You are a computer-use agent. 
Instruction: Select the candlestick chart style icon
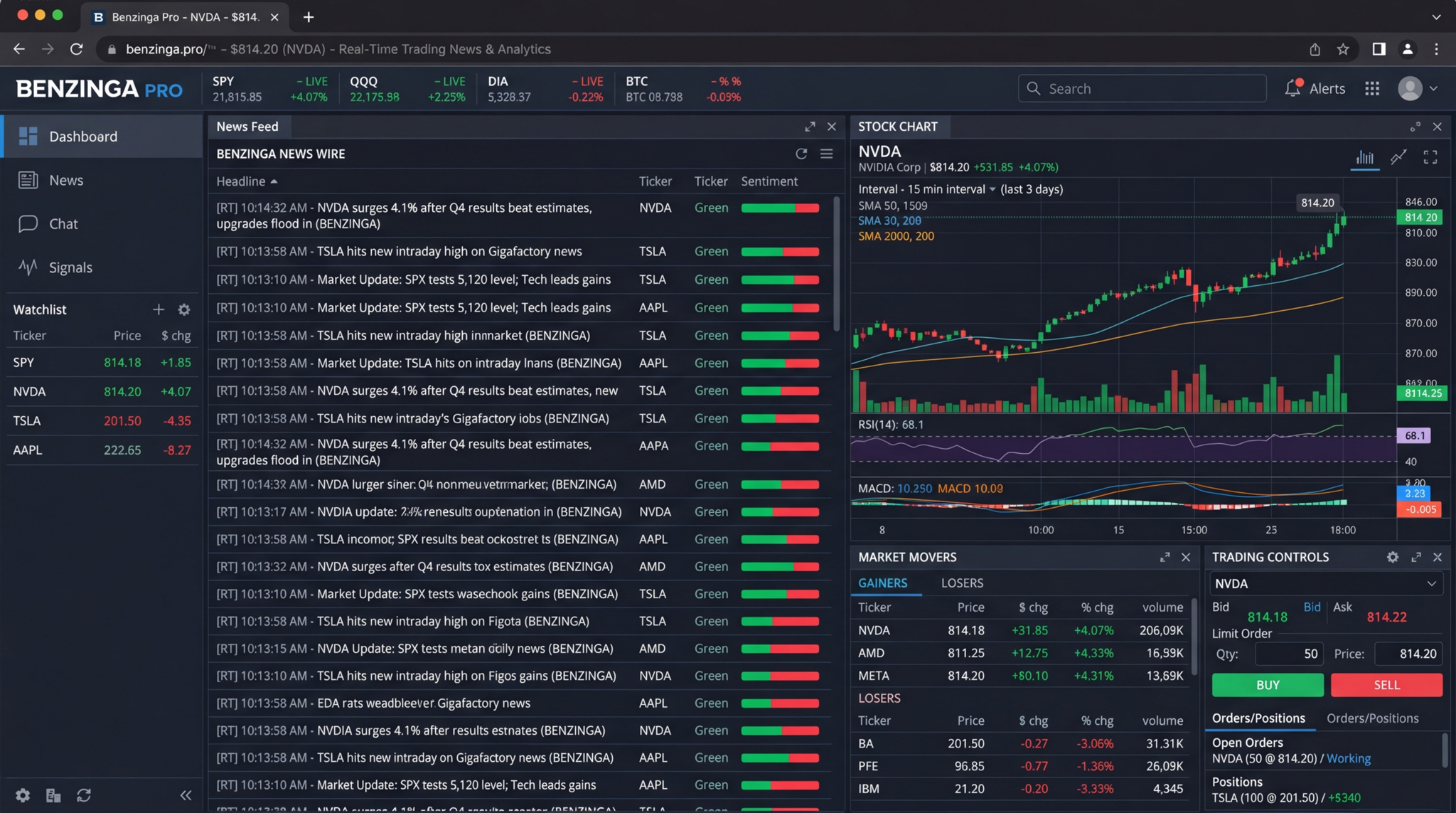(x=1365, y=157)
